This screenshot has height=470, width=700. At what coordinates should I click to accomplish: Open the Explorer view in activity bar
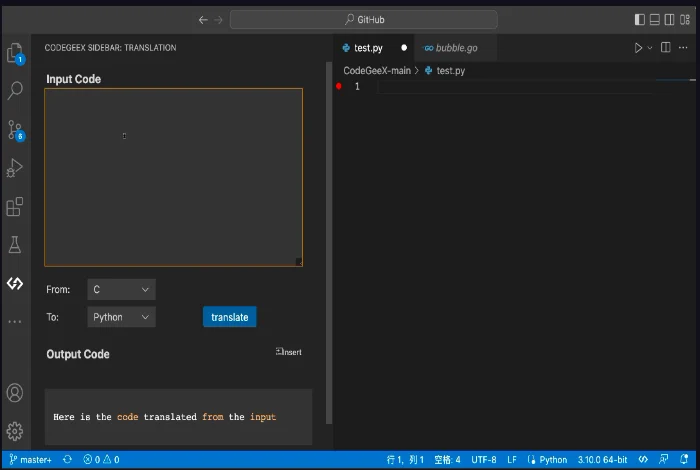(15, 53)
